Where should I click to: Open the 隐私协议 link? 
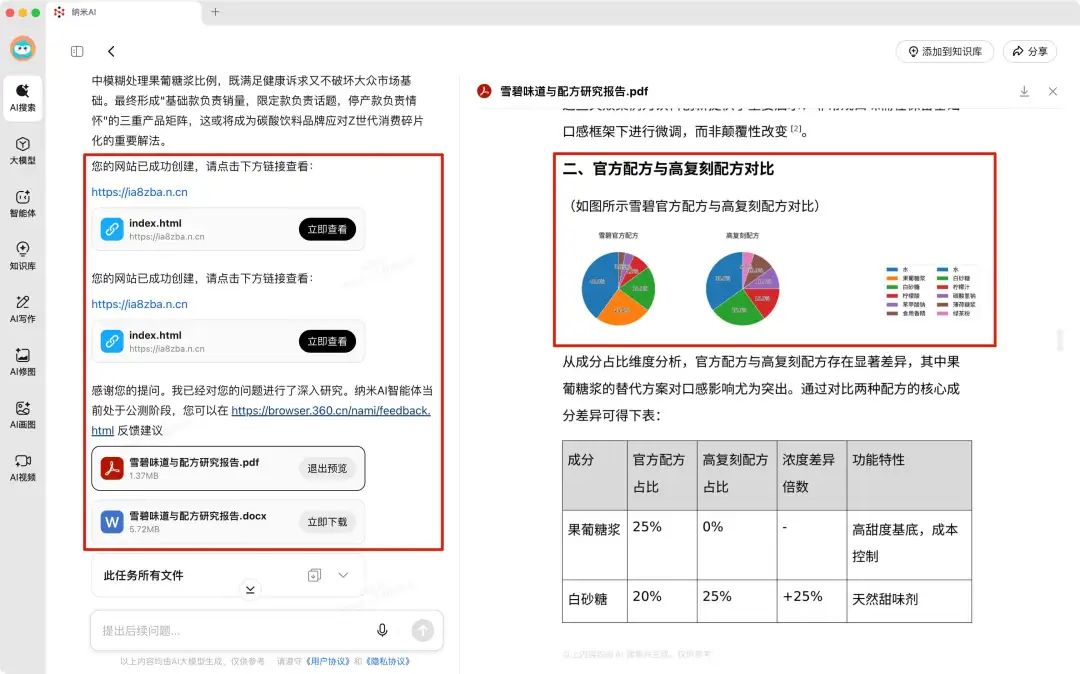388,662
